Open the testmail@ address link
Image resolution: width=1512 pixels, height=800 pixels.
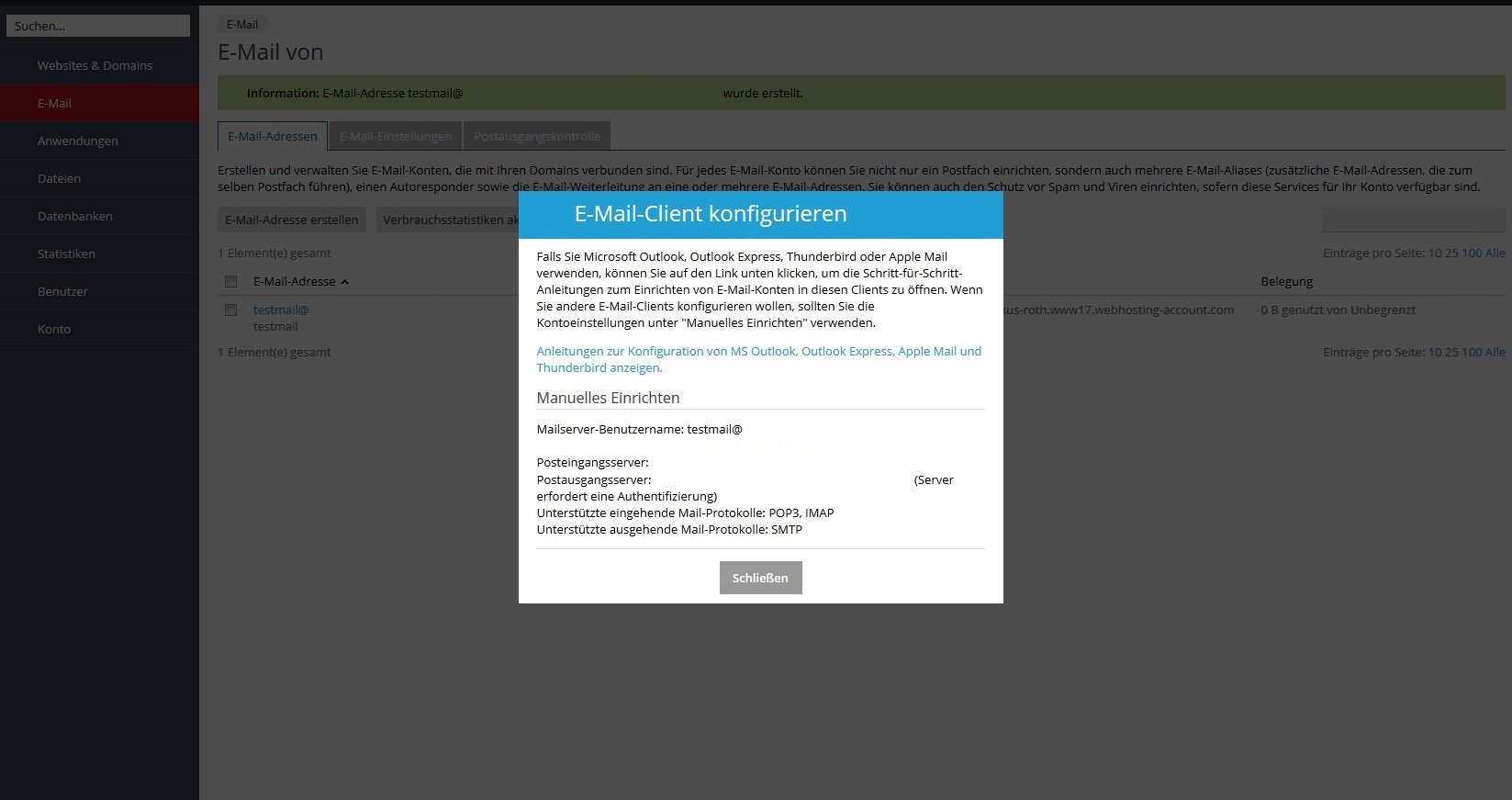tap(281, 310)
